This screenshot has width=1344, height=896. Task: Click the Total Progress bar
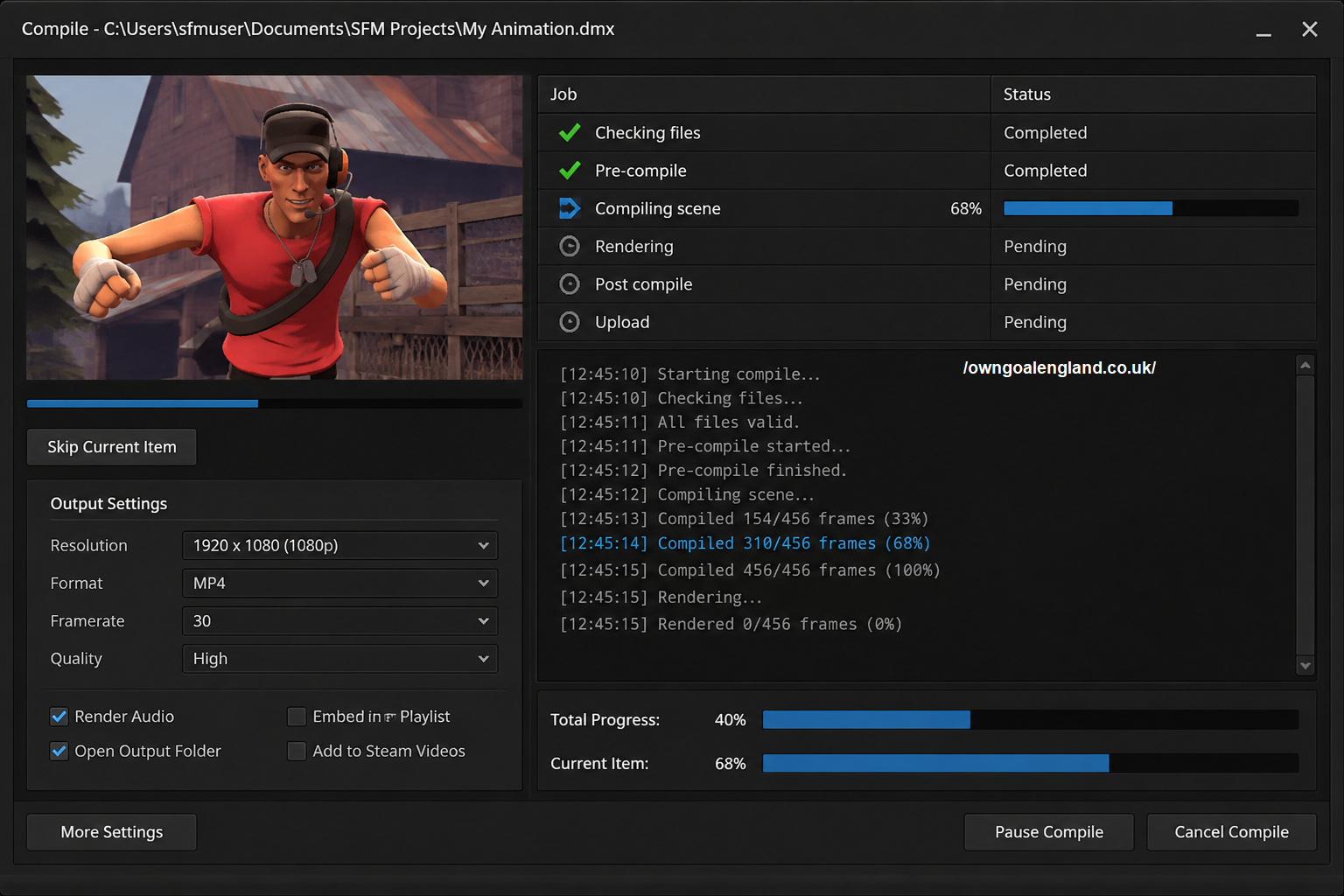click(1031, 719)
